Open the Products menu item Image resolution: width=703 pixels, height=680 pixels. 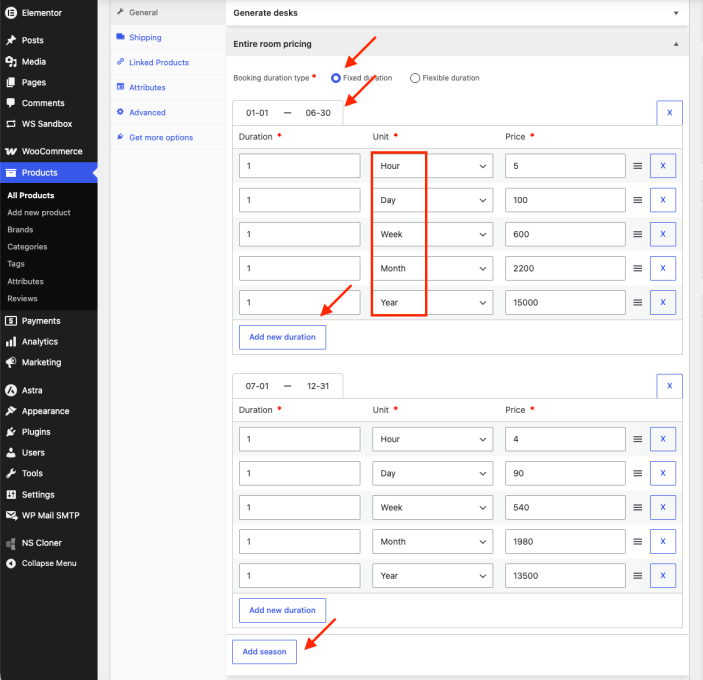(48, 173)
